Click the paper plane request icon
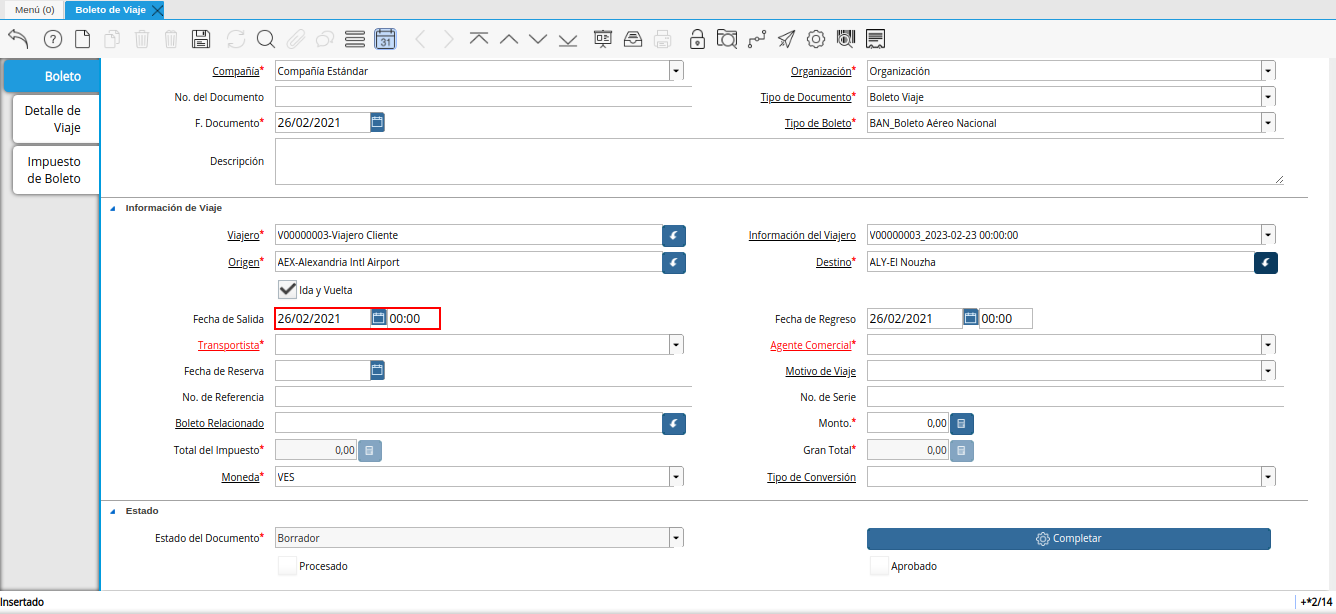Viewport: 1336px width, 614px height. pos(787,39)
